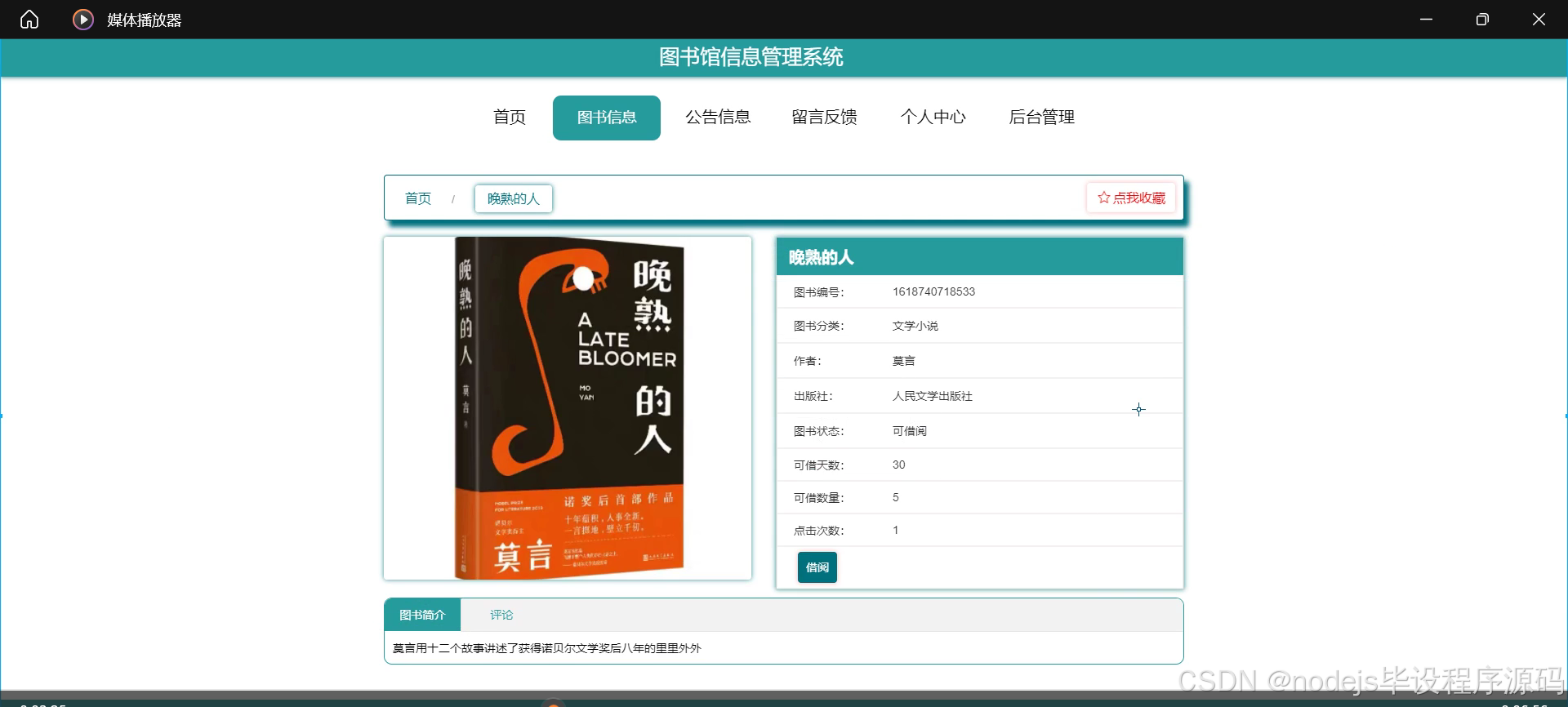Switch to the 图书简介 tab
This screenshot has width=1568, height=707.
tap(422, 615)
